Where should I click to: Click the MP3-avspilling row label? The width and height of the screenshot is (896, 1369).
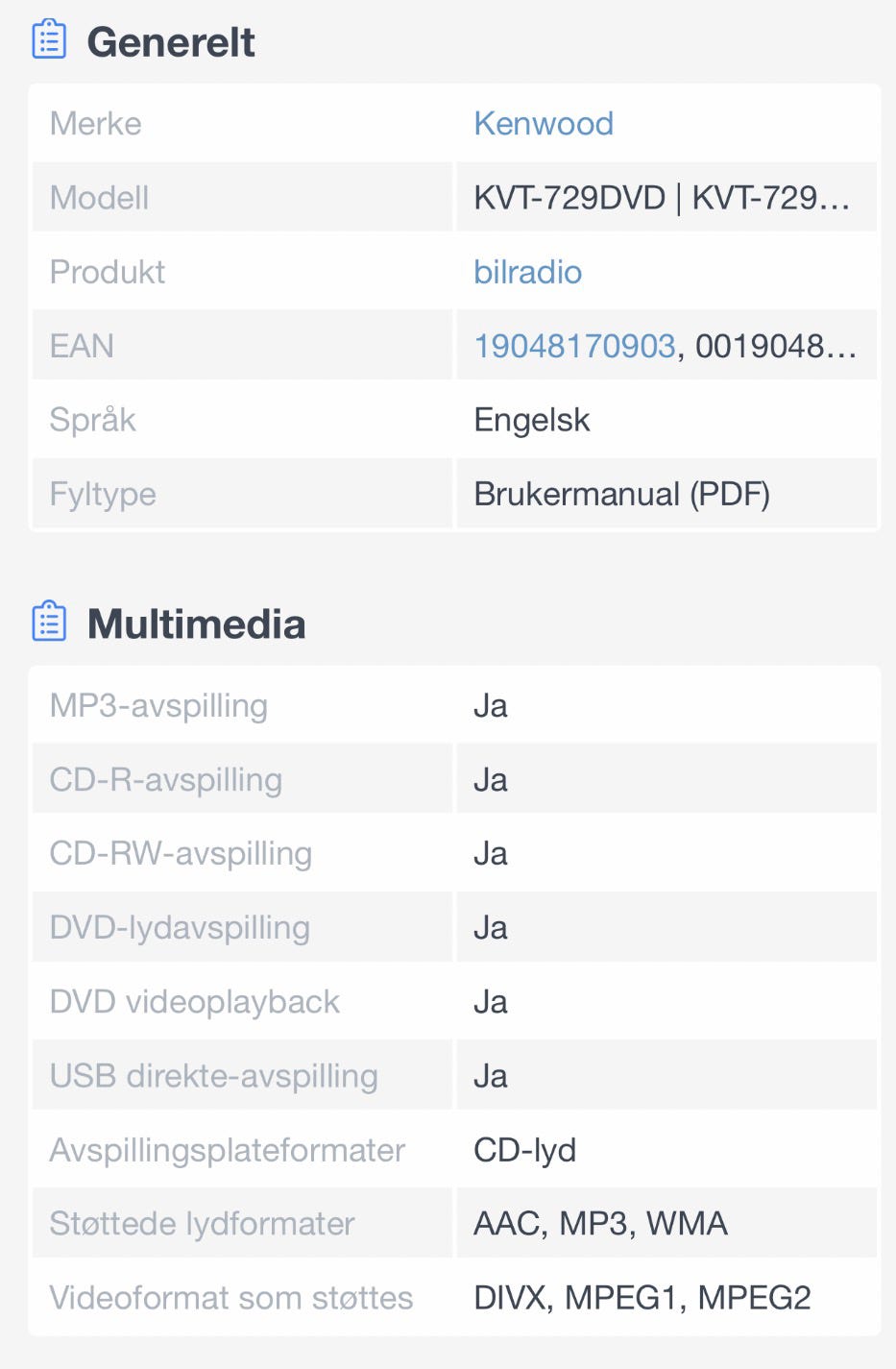tap(158, 705)
